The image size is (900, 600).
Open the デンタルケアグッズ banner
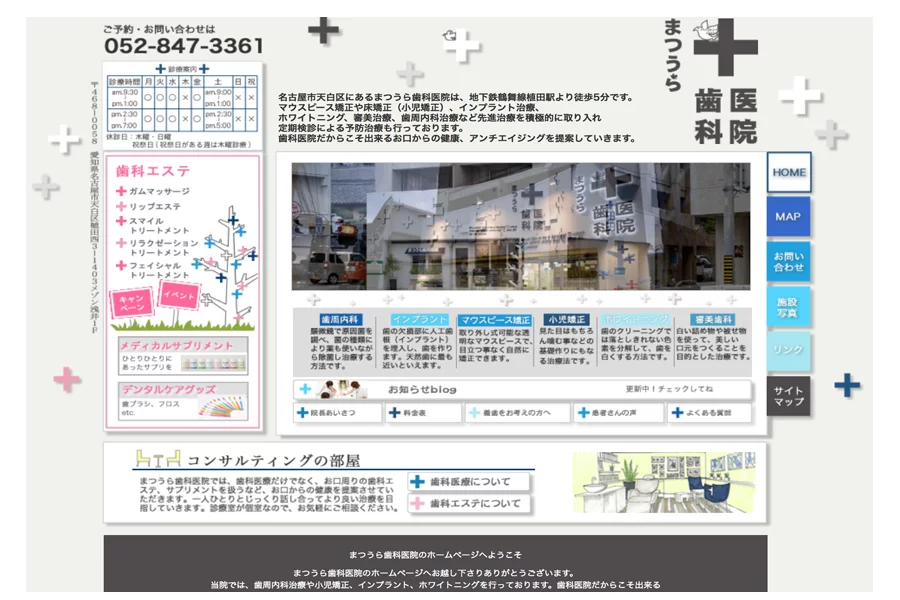(183, 401)
